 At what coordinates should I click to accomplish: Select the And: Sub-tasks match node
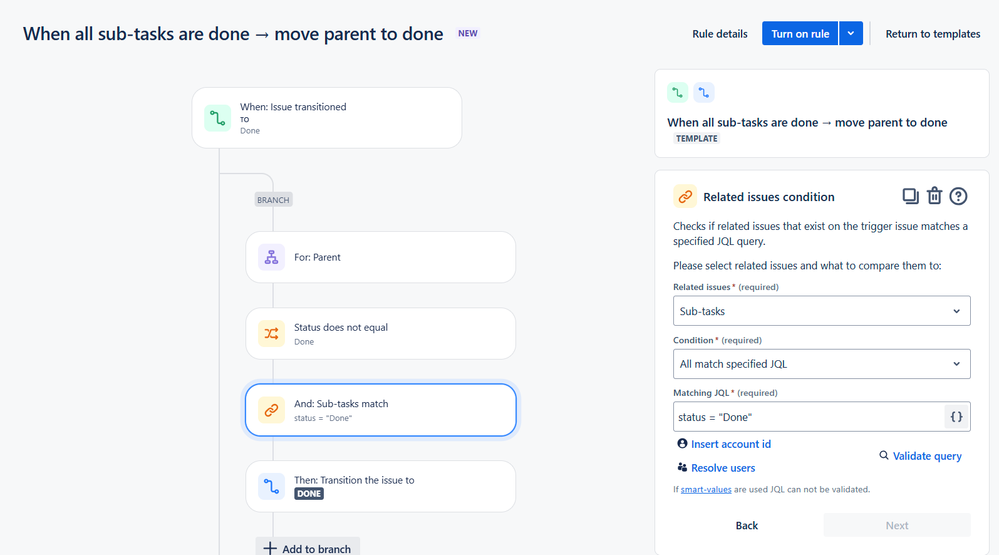pyautogui.click(x=380, y=410)
